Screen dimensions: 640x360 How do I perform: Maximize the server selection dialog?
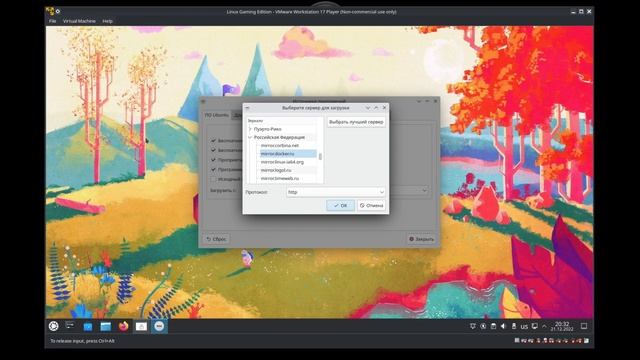[x=376, y=108]
